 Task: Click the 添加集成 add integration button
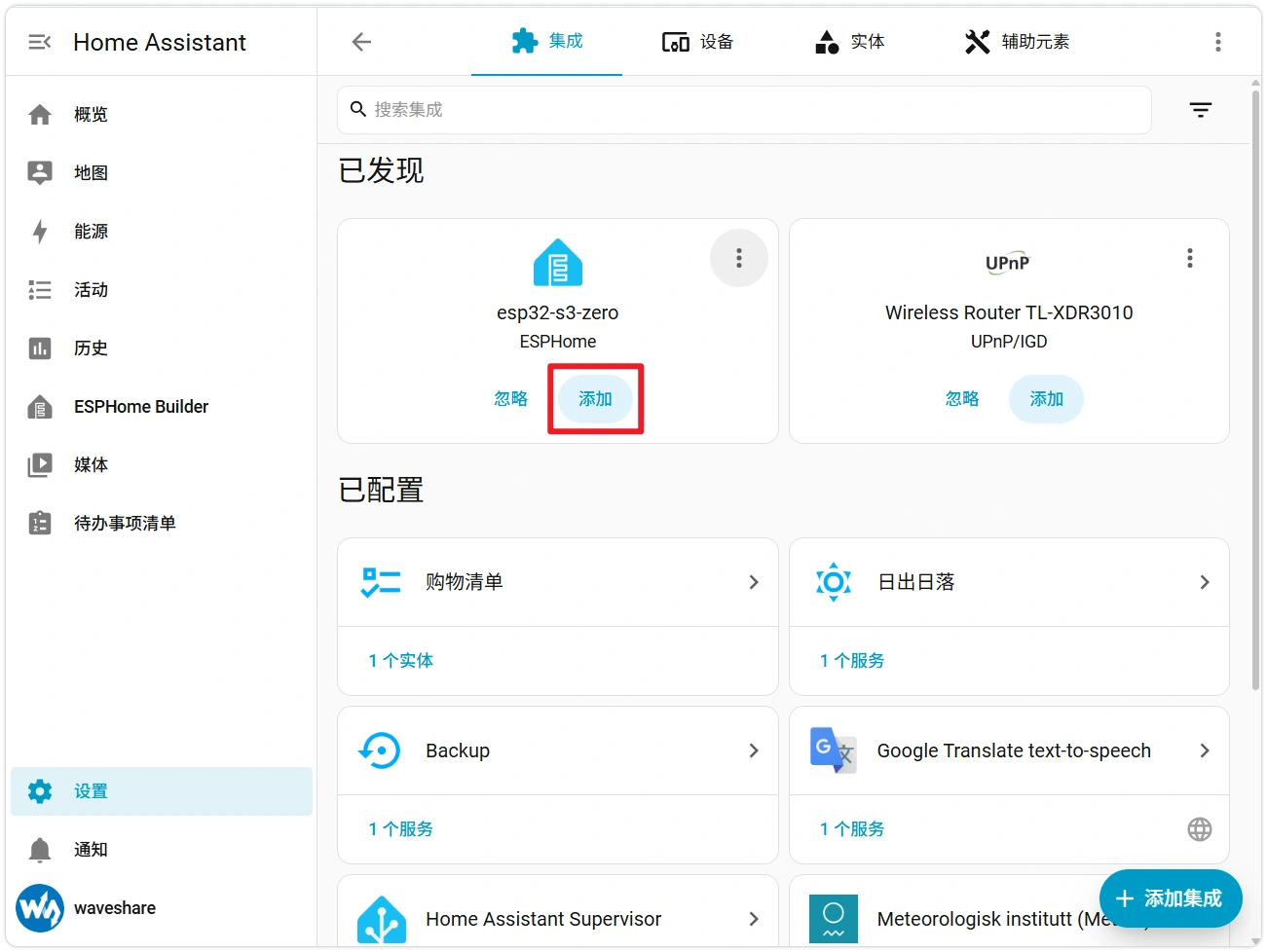(1171, 898)
